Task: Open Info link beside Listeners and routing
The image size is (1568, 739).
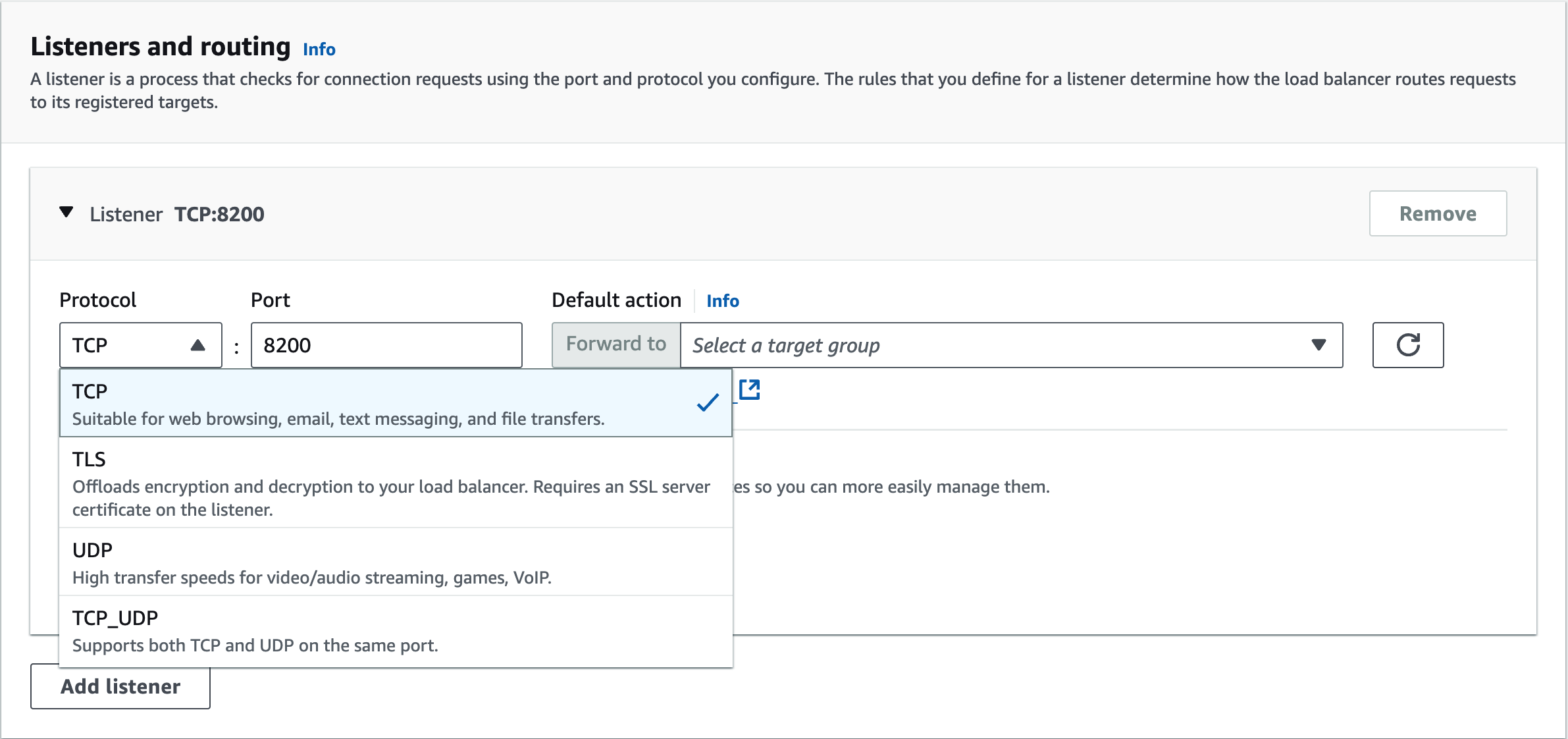Action: click(x=319, y=49)
